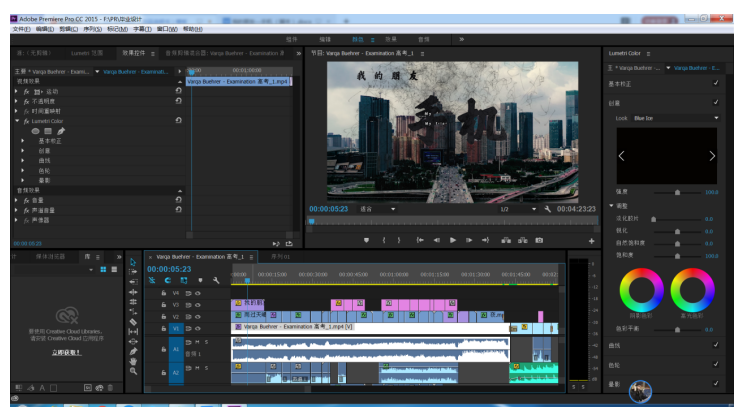Show more workspaces with double chevron

pos(461,40)
